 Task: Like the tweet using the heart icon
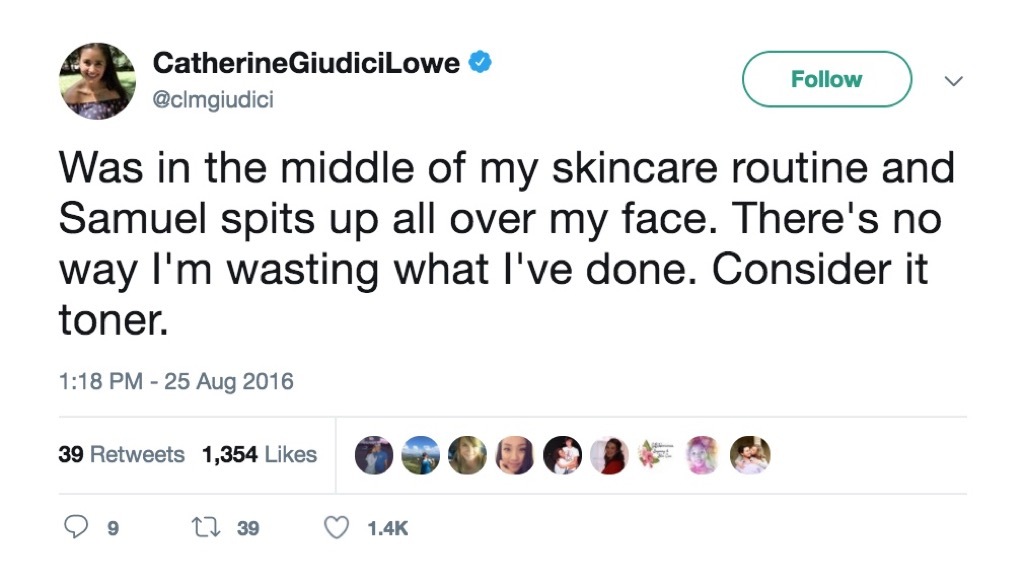coord(337,525)
